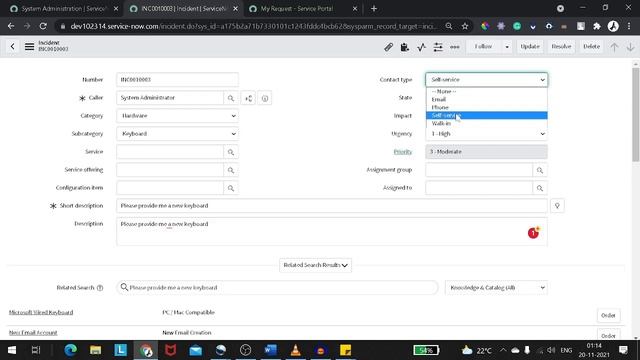The width and height of the screenshot is (640, 360).
Task: Open VLC media player from taskbar
Action: [296, 350]
